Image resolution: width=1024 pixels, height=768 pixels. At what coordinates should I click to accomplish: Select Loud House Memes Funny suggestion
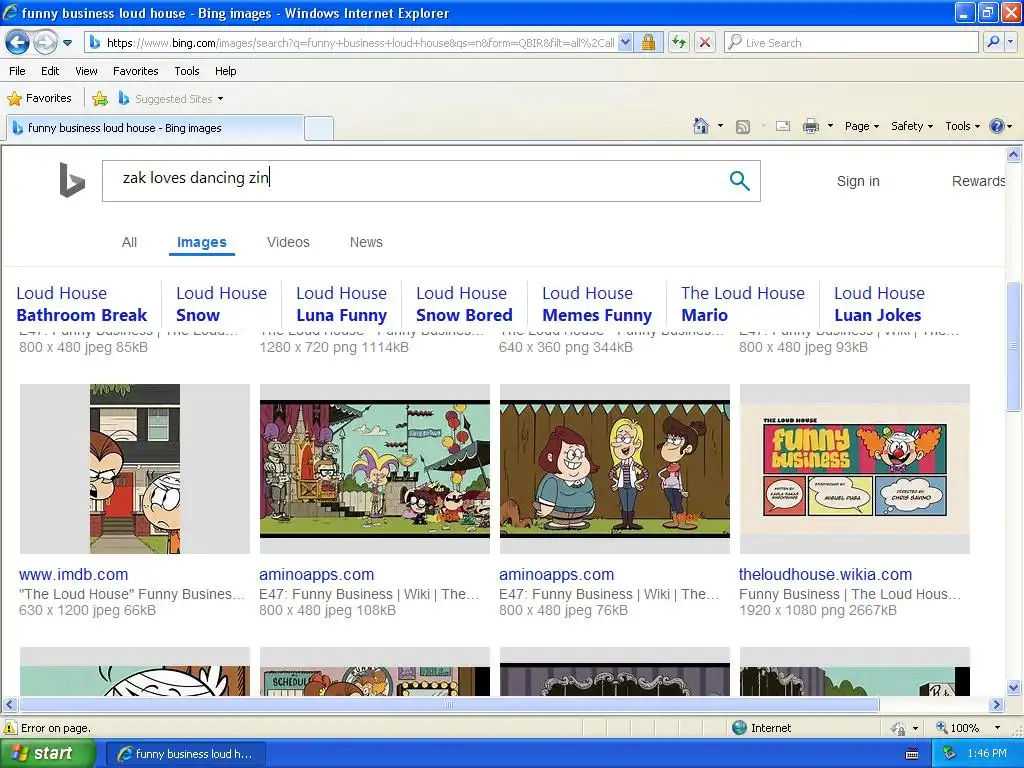point(597,304)
